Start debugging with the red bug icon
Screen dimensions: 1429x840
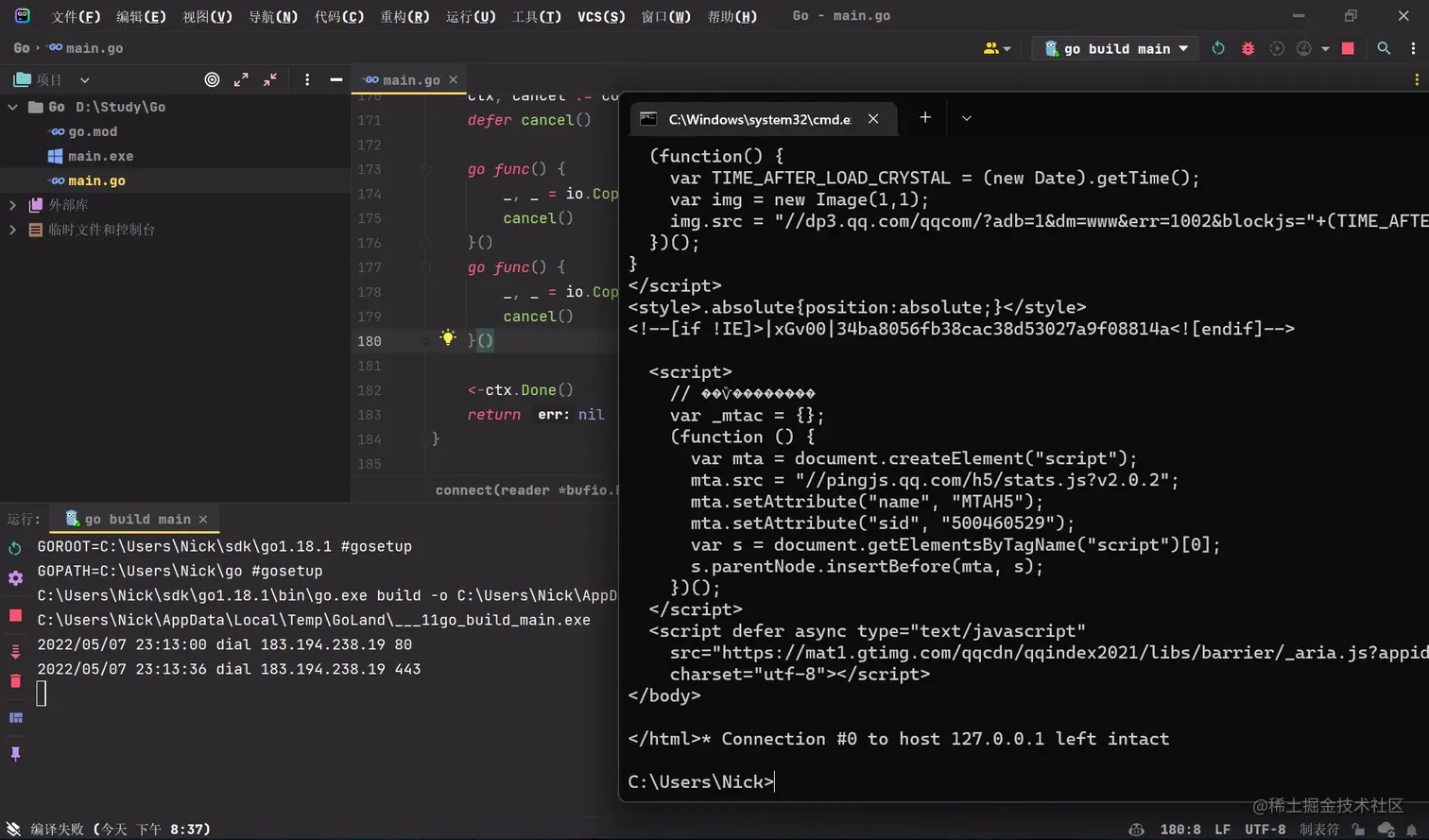point(1248,48)
